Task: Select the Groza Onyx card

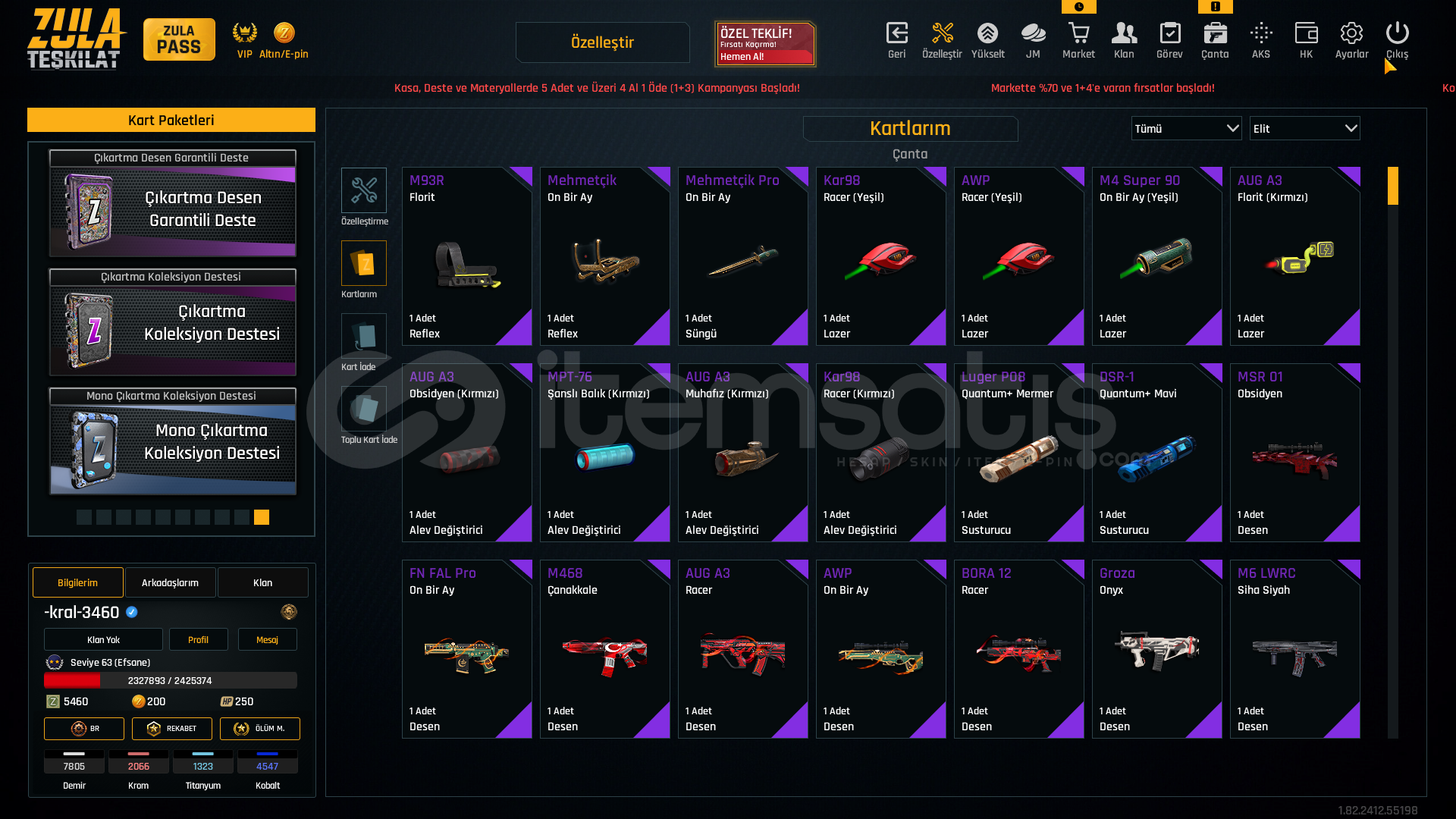Action: coord(1157,649)
